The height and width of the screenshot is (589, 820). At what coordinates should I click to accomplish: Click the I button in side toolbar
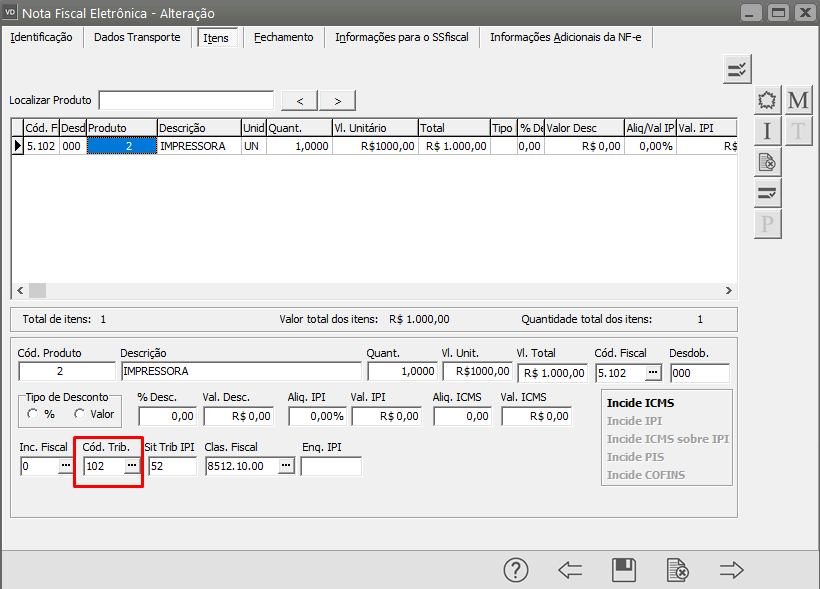click(767, 131)
